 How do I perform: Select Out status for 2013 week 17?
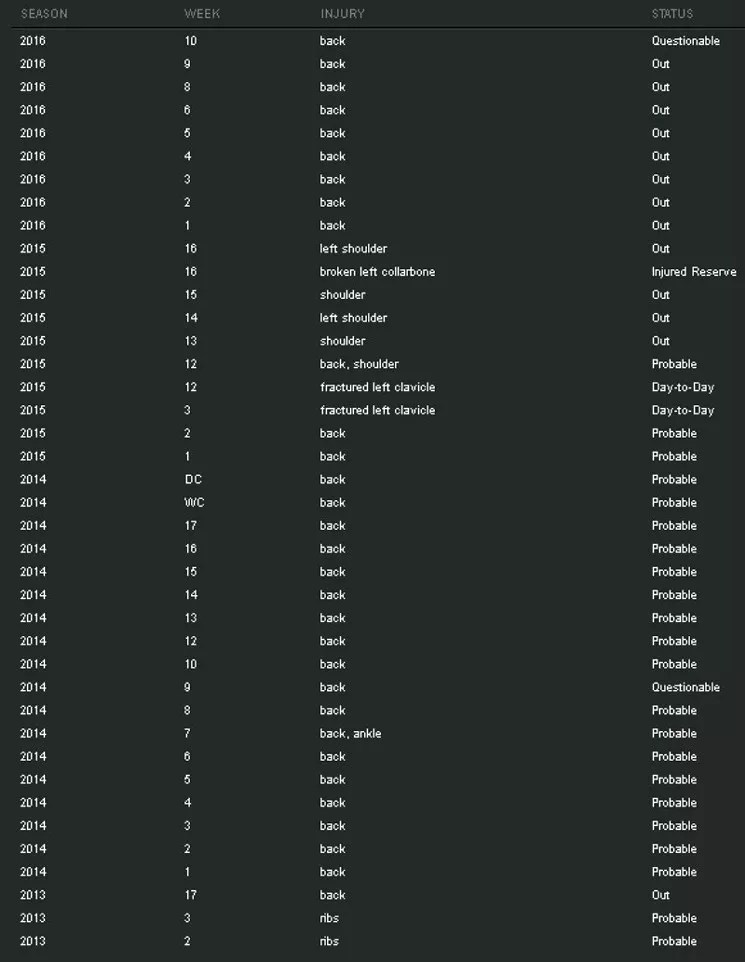(x=661, y=895)
